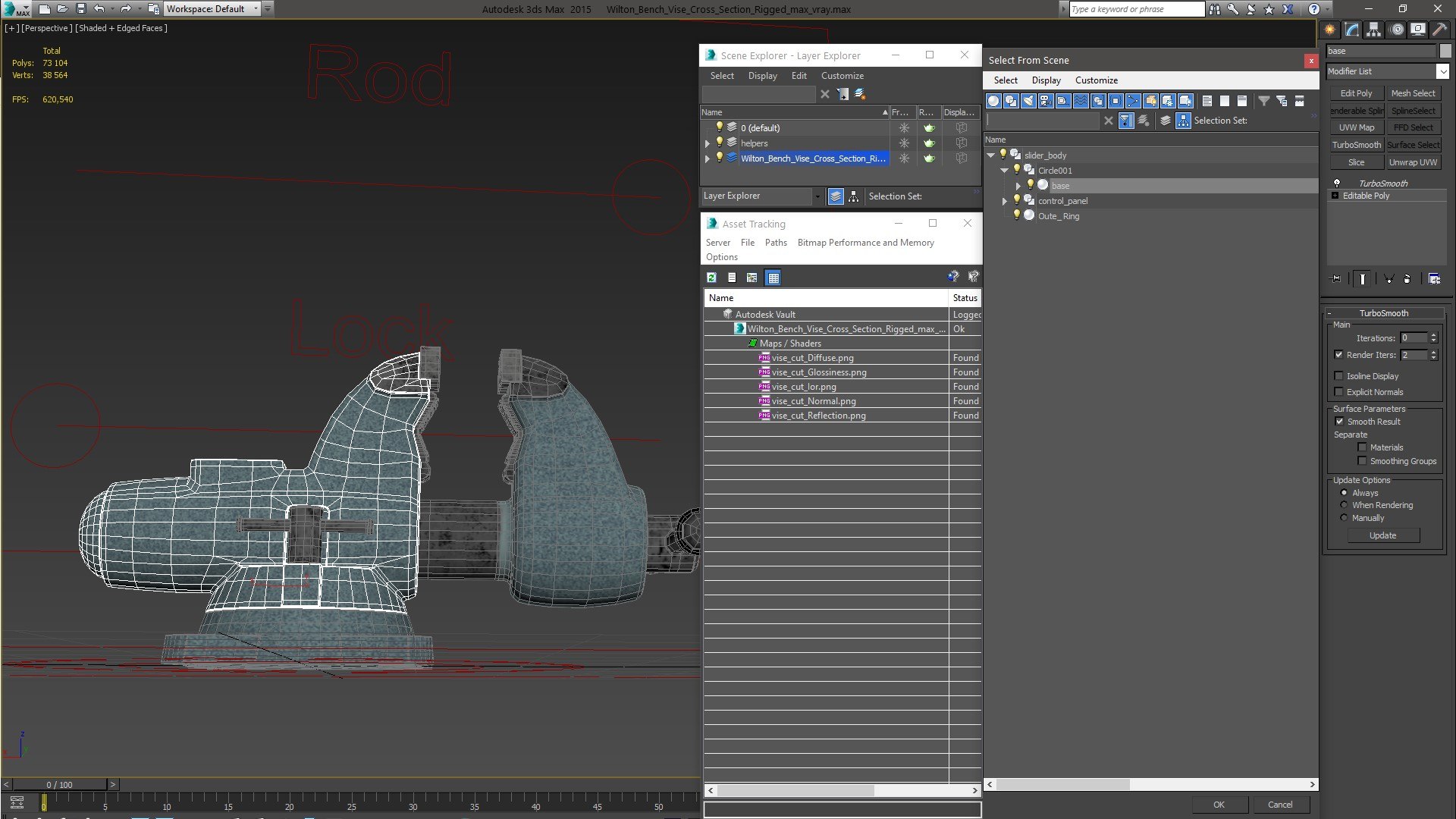Screen dimensions: 1456x819
Task: Click the TurboSmooth modifier lightbulb icon
Action: tap(1336, 183)
